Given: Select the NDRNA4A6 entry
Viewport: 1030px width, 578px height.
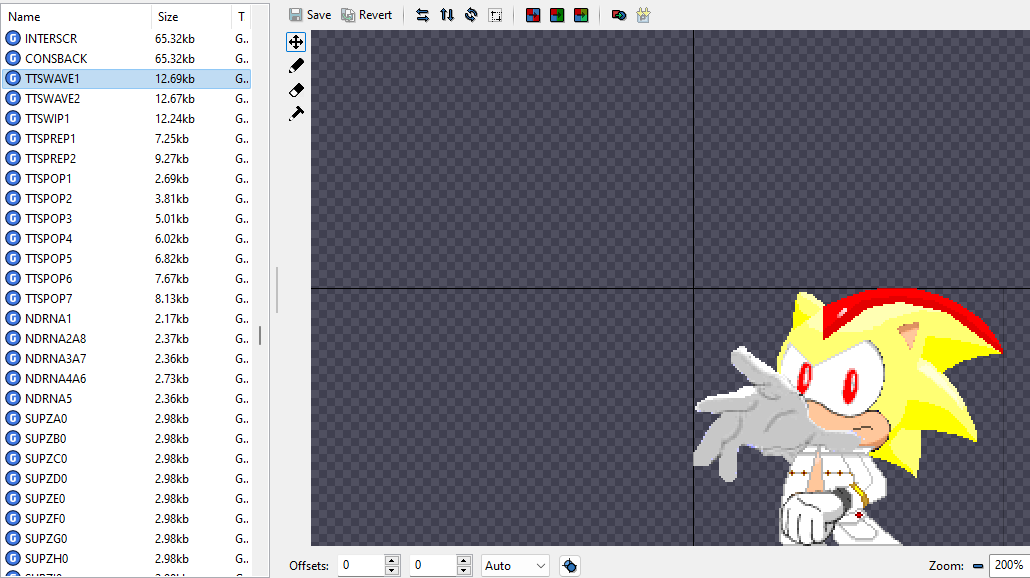Looking at the screenshot, I should tap(127, 379).
